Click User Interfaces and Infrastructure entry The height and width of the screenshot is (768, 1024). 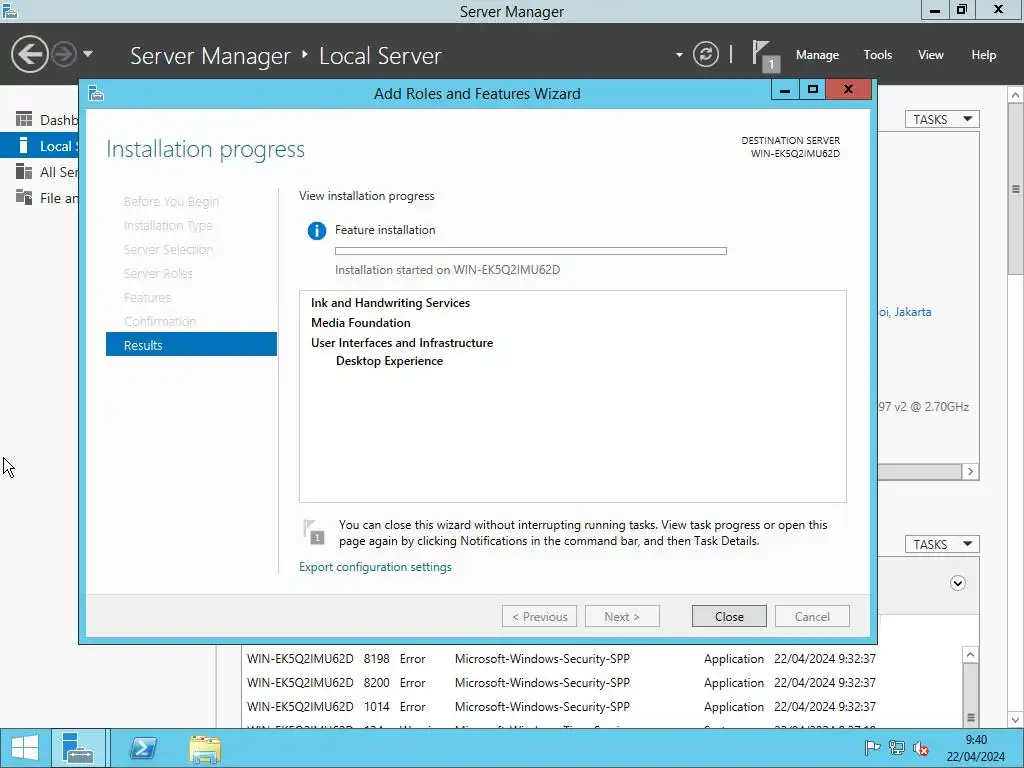(402, 343)
